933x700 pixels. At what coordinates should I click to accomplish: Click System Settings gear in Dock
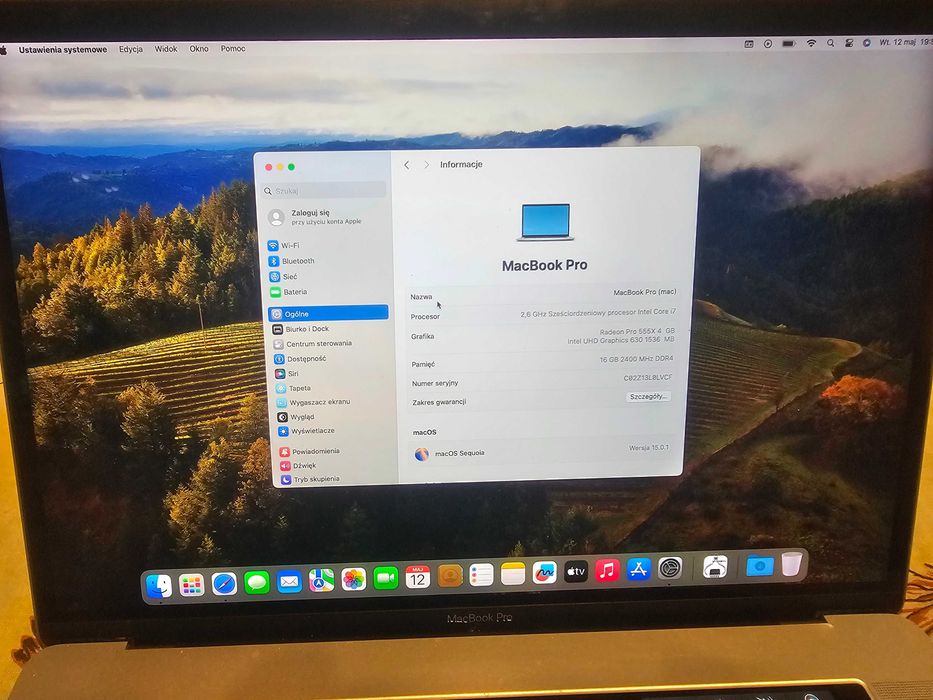[x=670, y=568]
